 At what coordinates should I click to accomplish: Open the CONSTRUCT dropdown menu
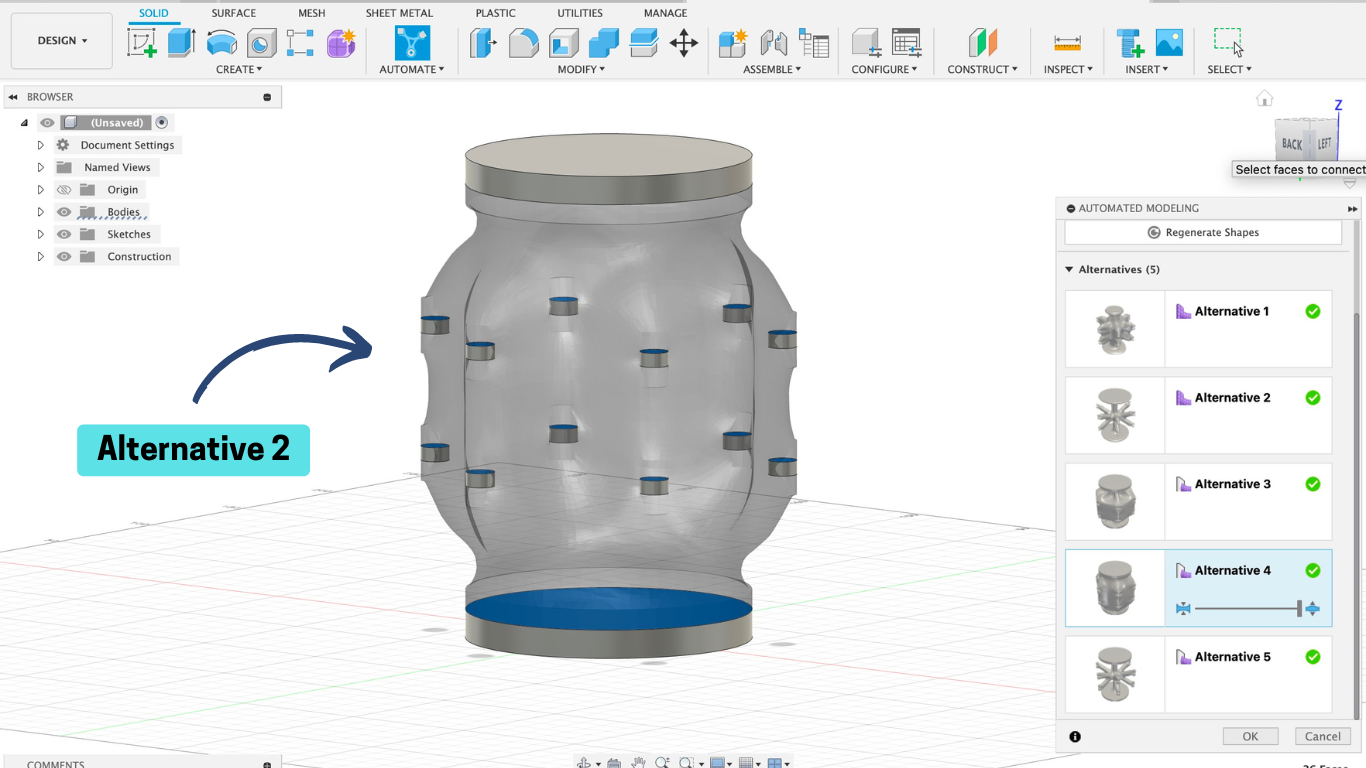pyautogui.click(x=983, y=69)
